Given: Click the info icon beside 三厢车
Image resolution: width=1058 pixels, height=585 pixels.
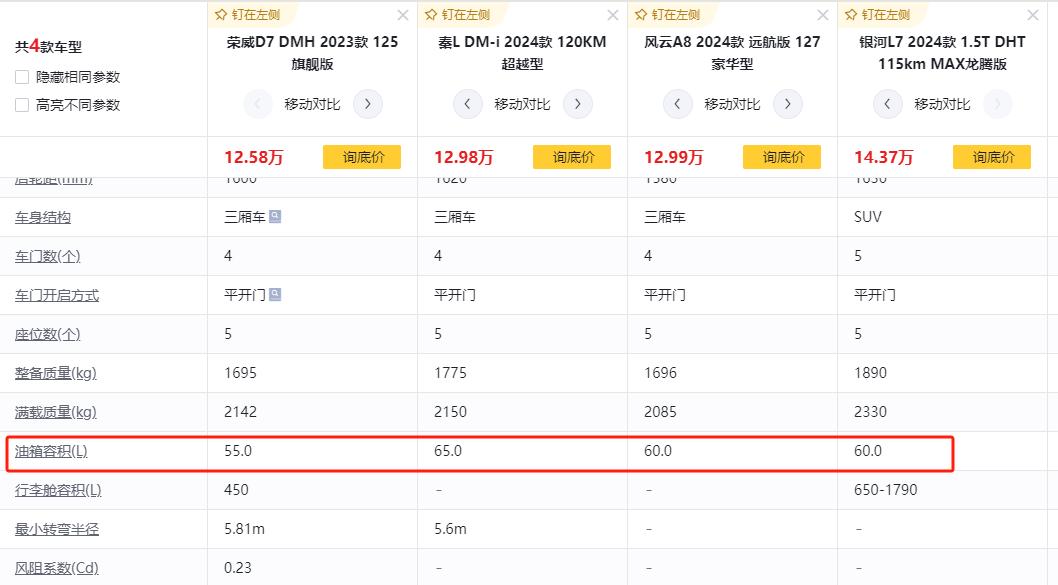Looking at the screenshot, I should pyautogui.click(x=275, y=216).
